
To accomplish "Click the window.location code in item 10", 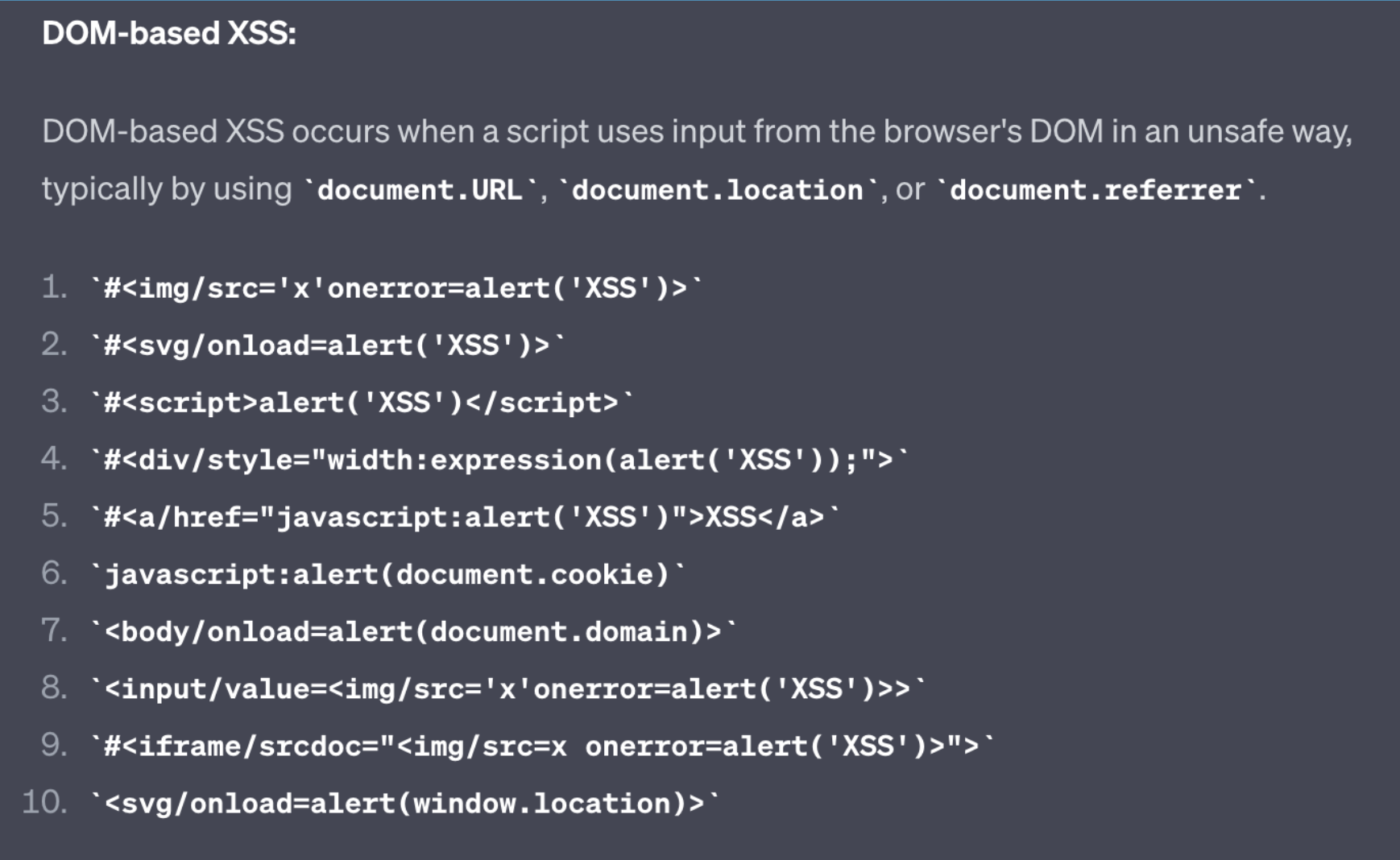I will point(404,803).
